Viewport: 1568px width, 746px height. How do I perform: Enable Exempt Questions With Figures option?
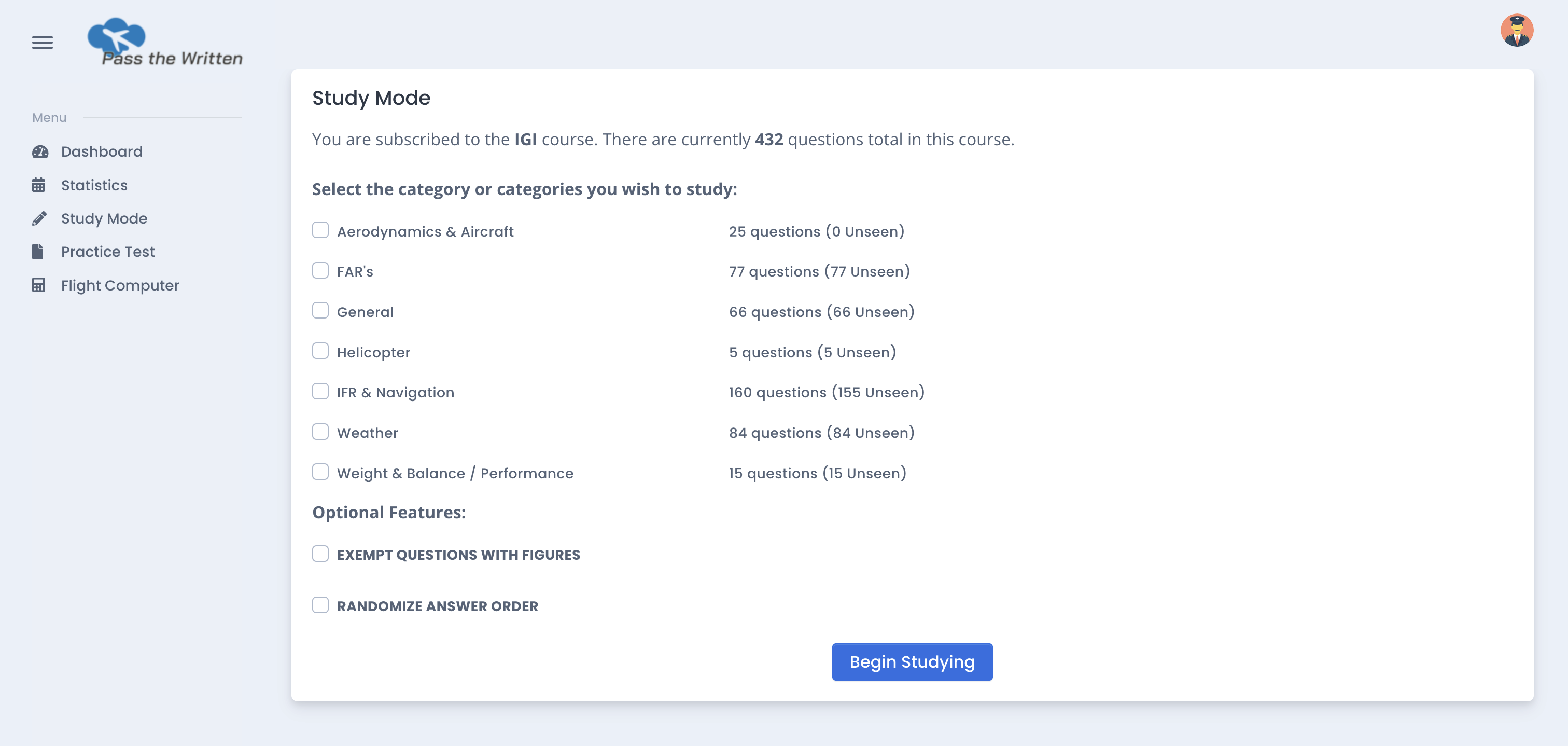tap(320, 554)
